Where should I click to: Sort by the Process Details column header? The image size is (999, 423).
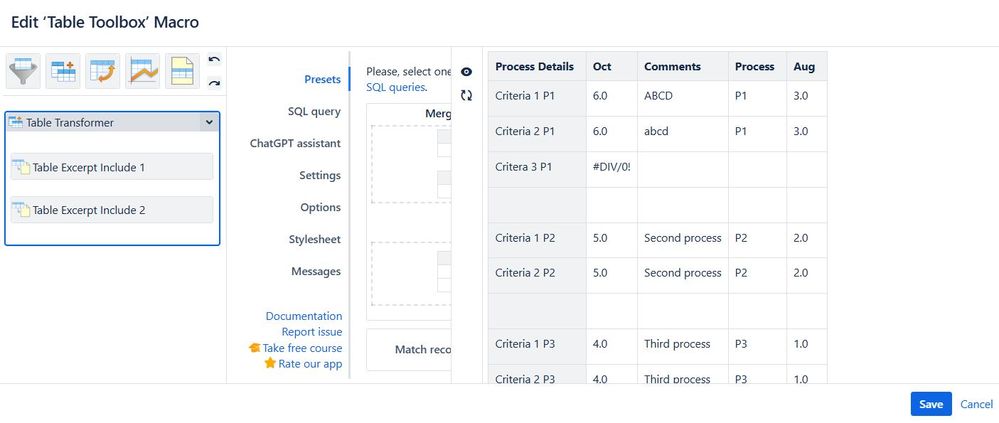coord(535,66)
